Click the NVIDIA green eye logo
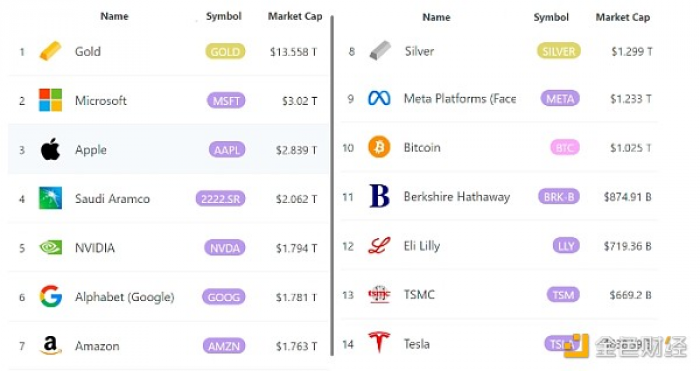 click(x=50, y=247)
